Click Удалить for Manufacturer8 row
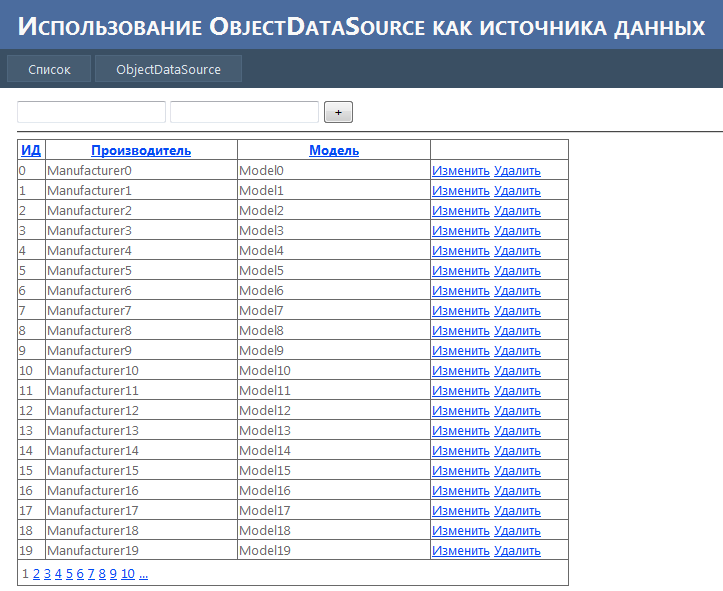The width and height of the screenshot is (723, 591). pos(517,331)
